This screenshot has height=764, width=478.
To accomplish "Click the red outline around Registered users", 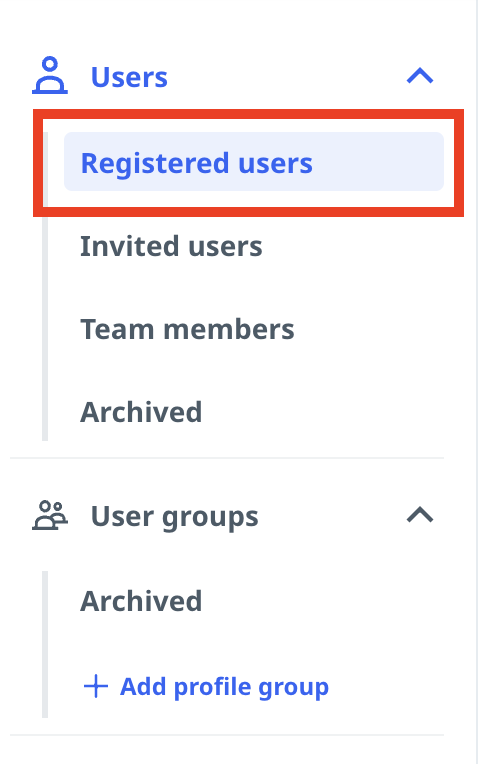I will (249, 115).
